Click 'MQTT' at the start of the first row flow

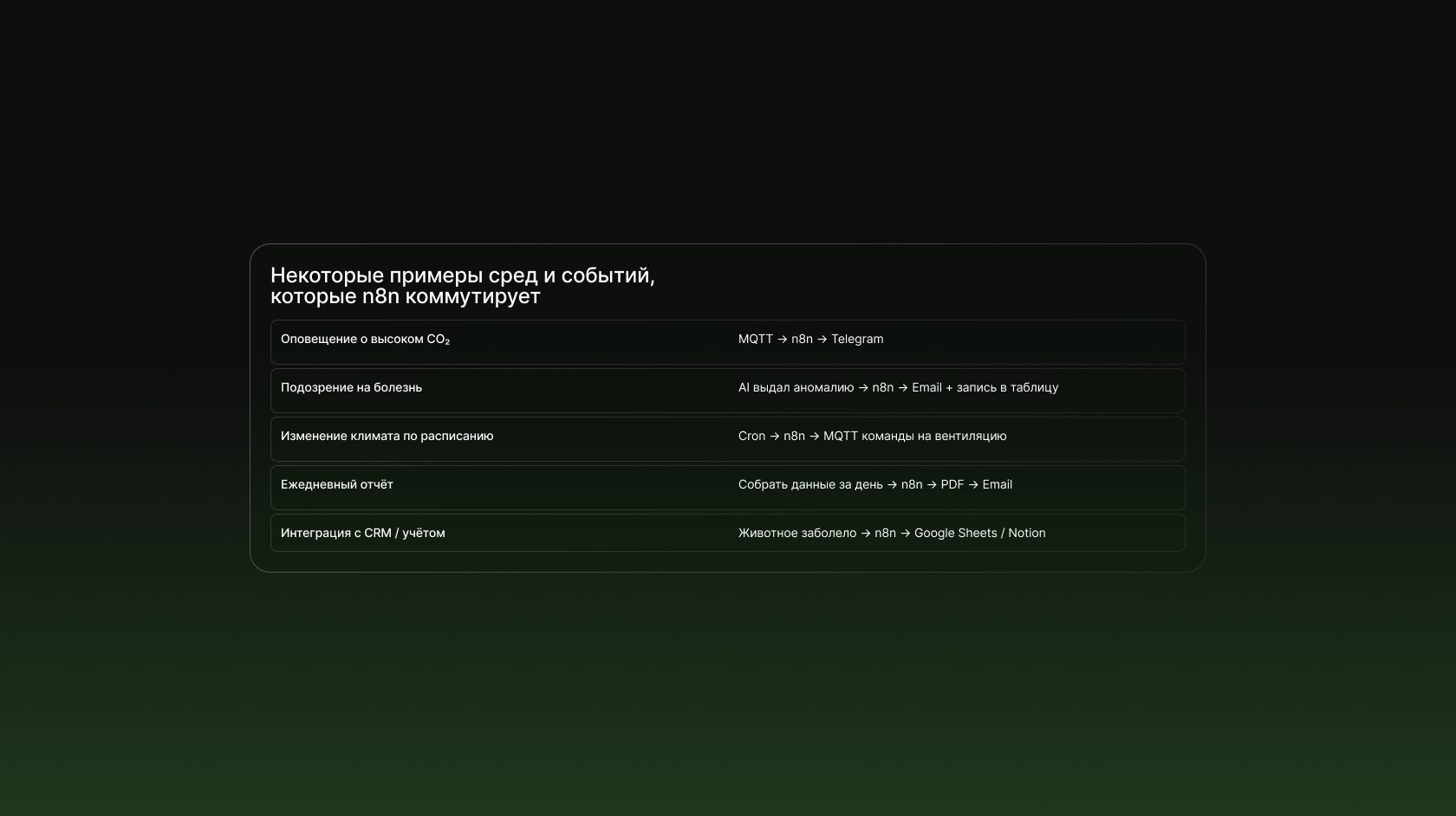[x=755, y=340]
